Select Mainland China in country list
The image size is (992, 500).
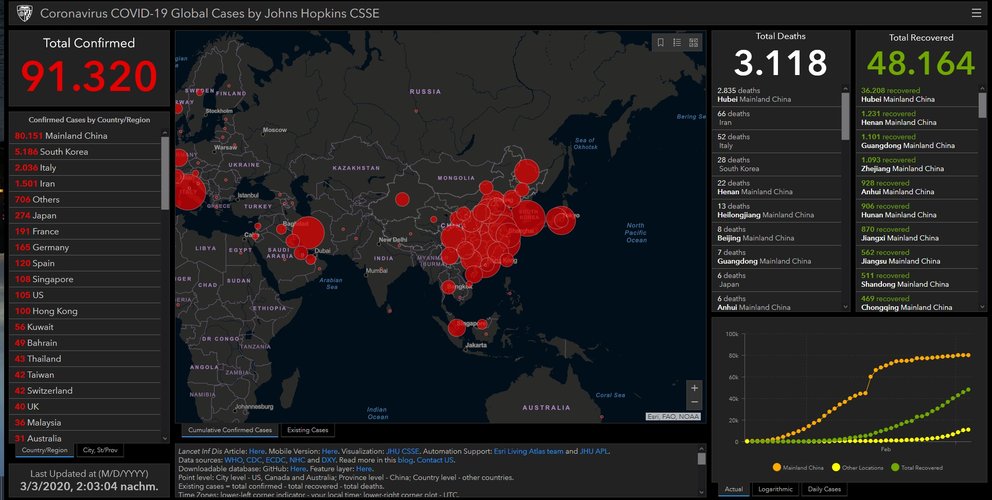(85, 135)
